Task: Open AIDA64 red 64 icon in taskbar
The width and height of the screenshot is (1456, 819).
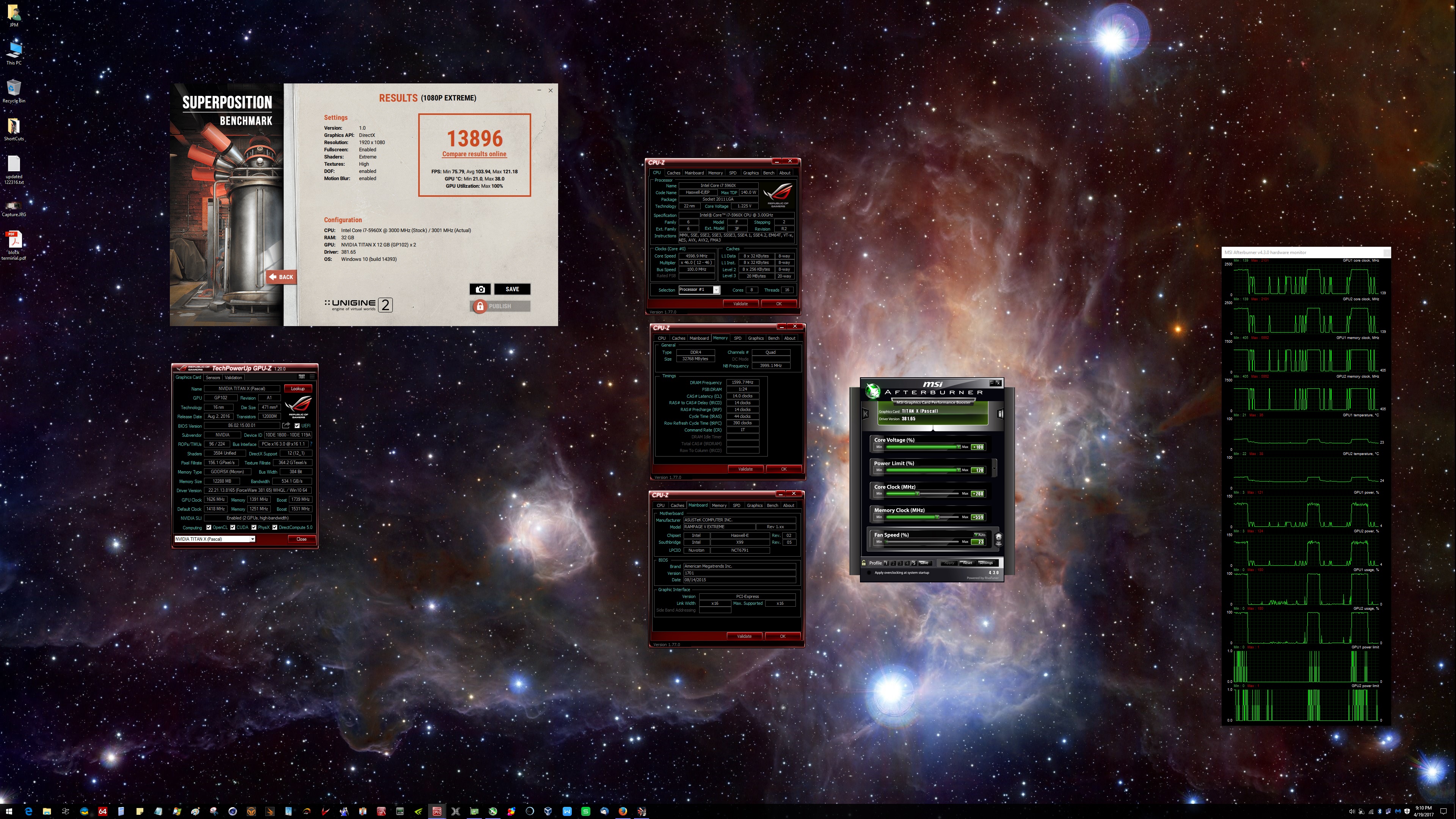Action: [x=102, y=812]
